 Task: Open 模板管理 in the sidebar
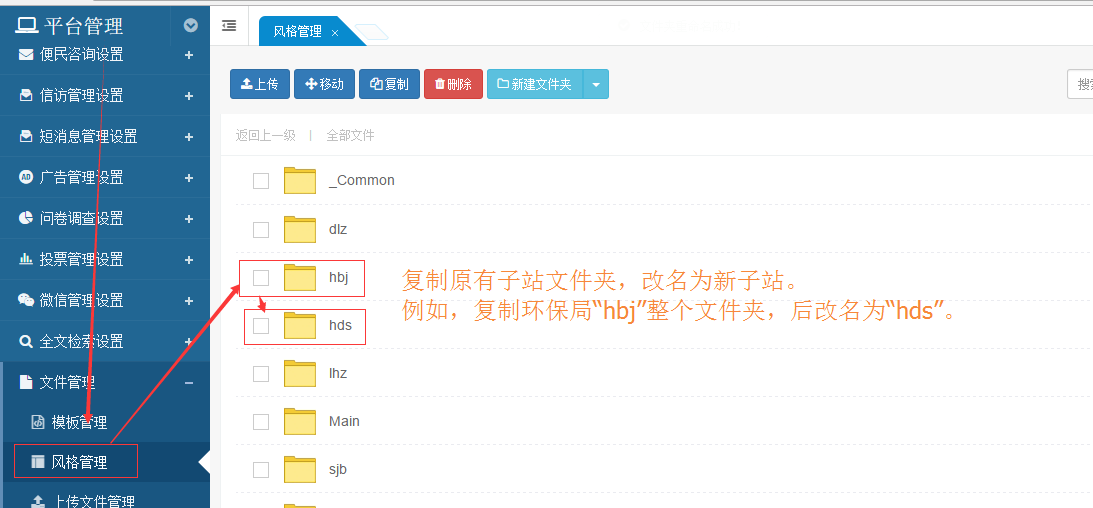tap(79, 422)
